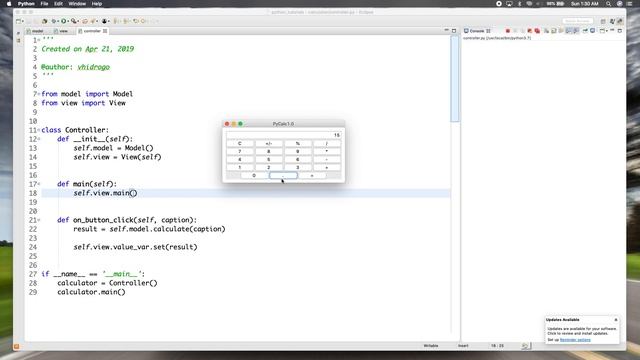Click the New file toolbar icon
This screenshot has width=640, height=360.
(x=18, y=21)
